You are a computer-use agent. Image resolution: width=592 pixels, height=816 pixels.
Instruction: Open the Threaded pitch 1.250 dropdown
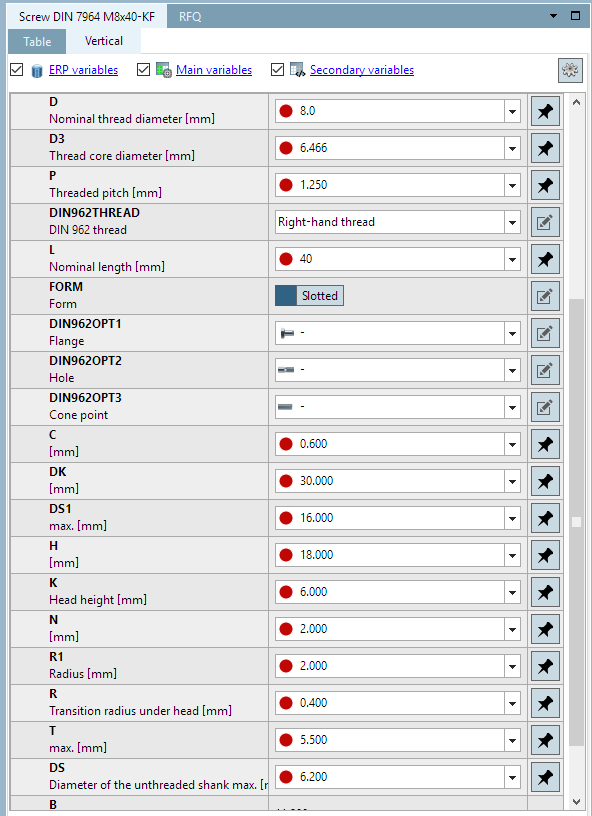pyautogui.click(x=512, y=185)
